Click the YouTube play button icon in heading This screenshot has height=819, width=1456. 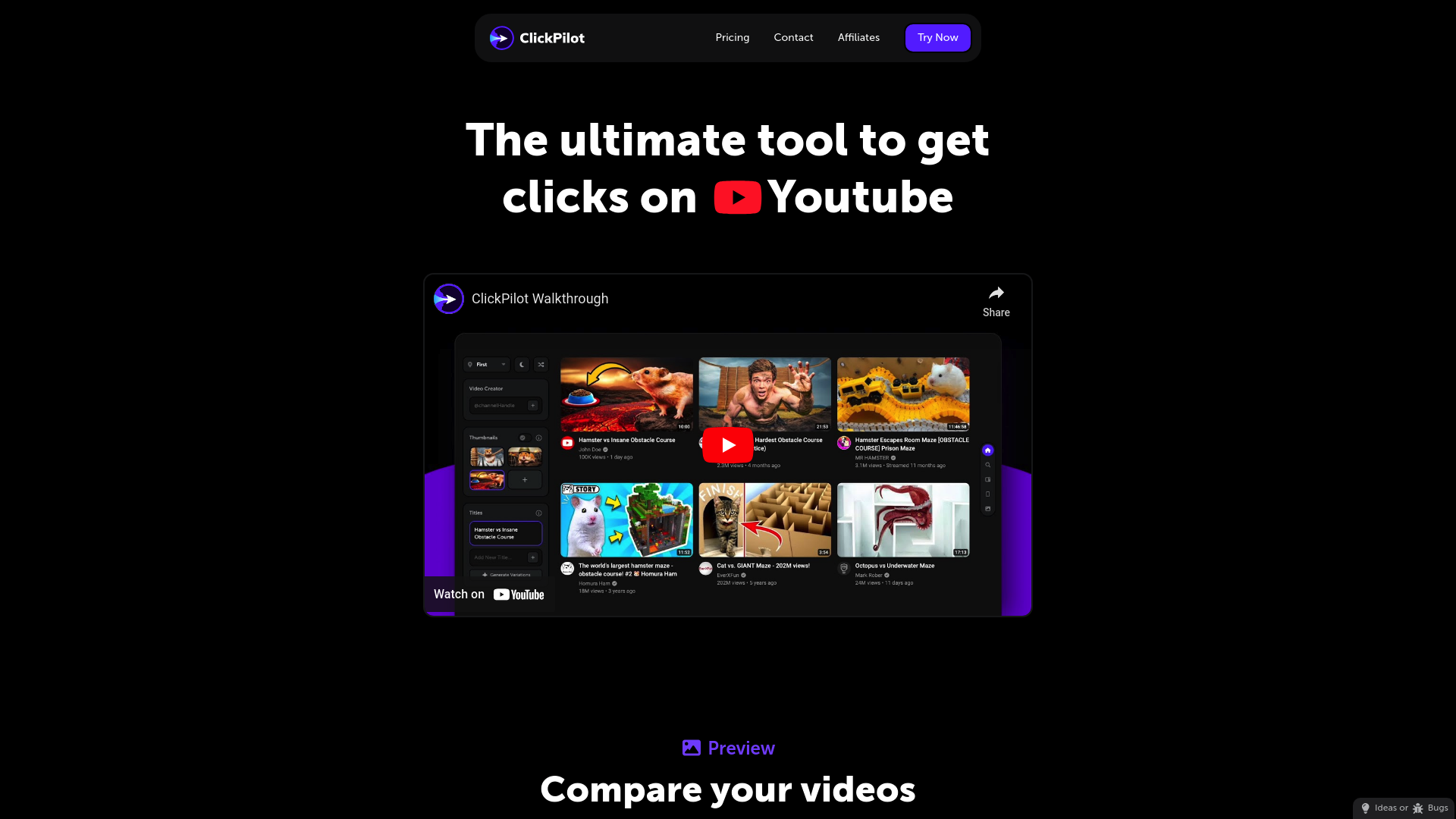(737, 196)
